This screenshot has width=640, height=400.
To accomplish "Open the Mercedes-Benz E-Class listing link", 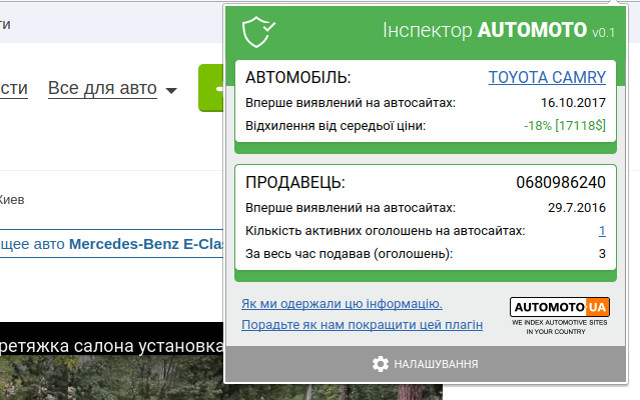I will pyautogui.click(x=111, y=244).
